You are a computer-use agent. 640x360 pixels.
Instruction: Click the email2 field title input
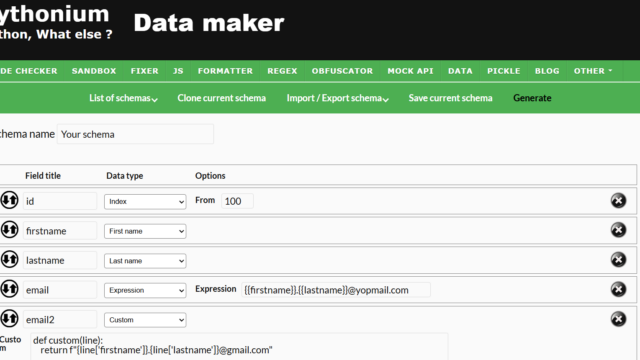tap(60, 320)
